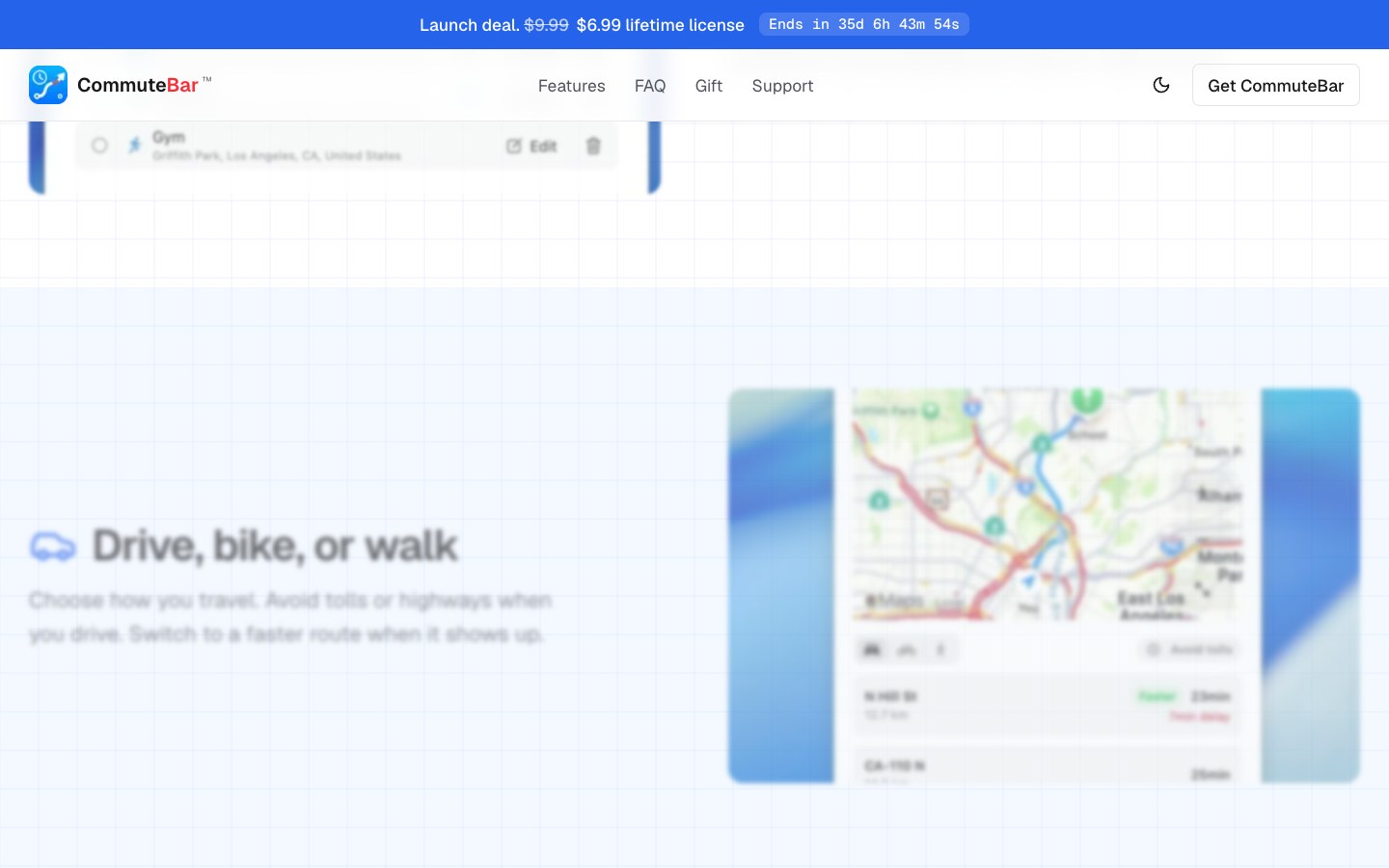Click the green Faster badge

point(1157,696)
